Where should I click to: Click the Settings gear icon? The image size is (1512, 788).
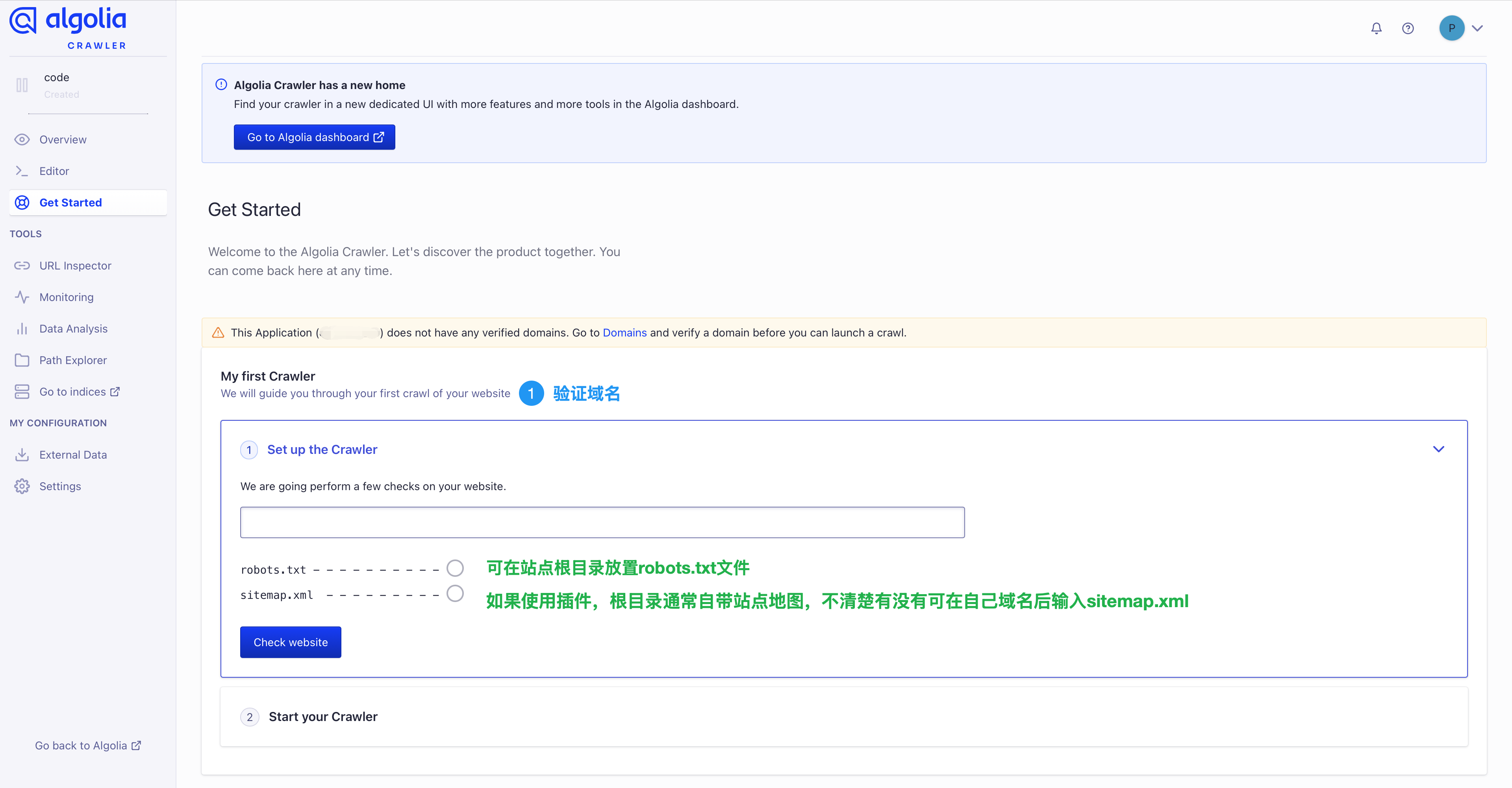[22, 486]
